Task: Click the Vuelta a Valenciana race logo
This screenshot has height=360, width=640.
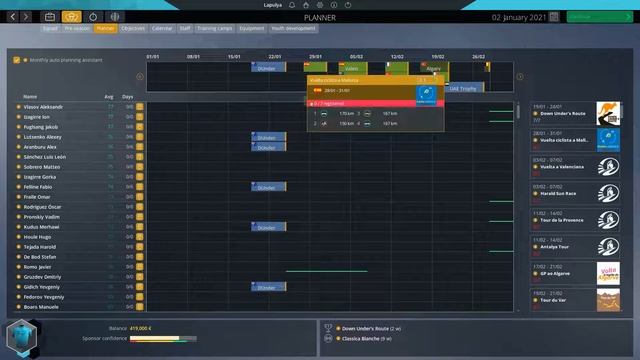Action: [x=608, y=167]
